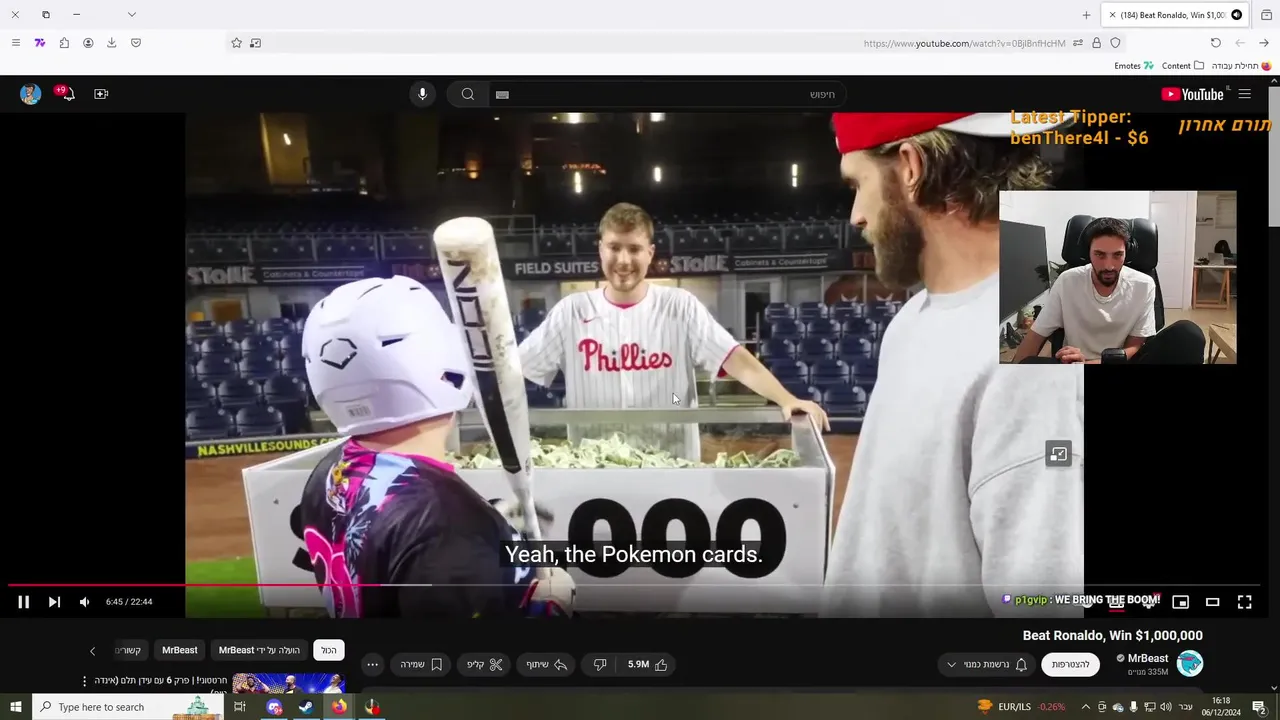1280x720 pixels.
Task: Dislike the video
Action: click(600, 664)
